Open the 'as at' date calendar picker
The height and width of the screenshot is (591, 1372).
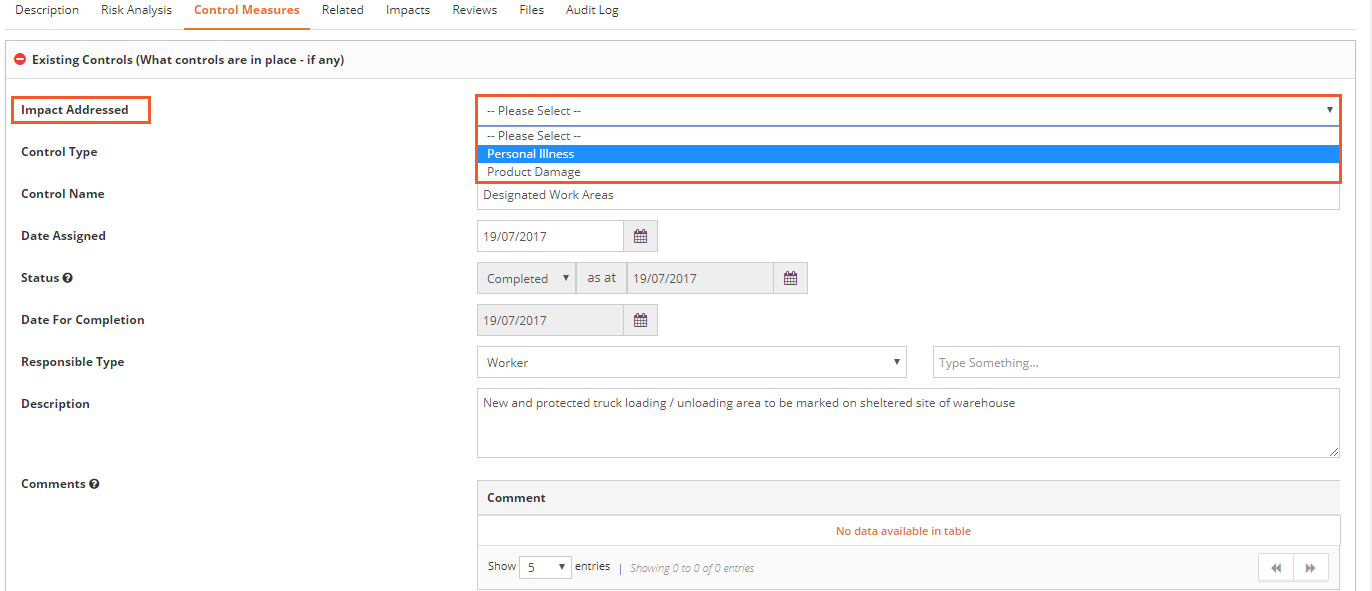tap(790, 277)
